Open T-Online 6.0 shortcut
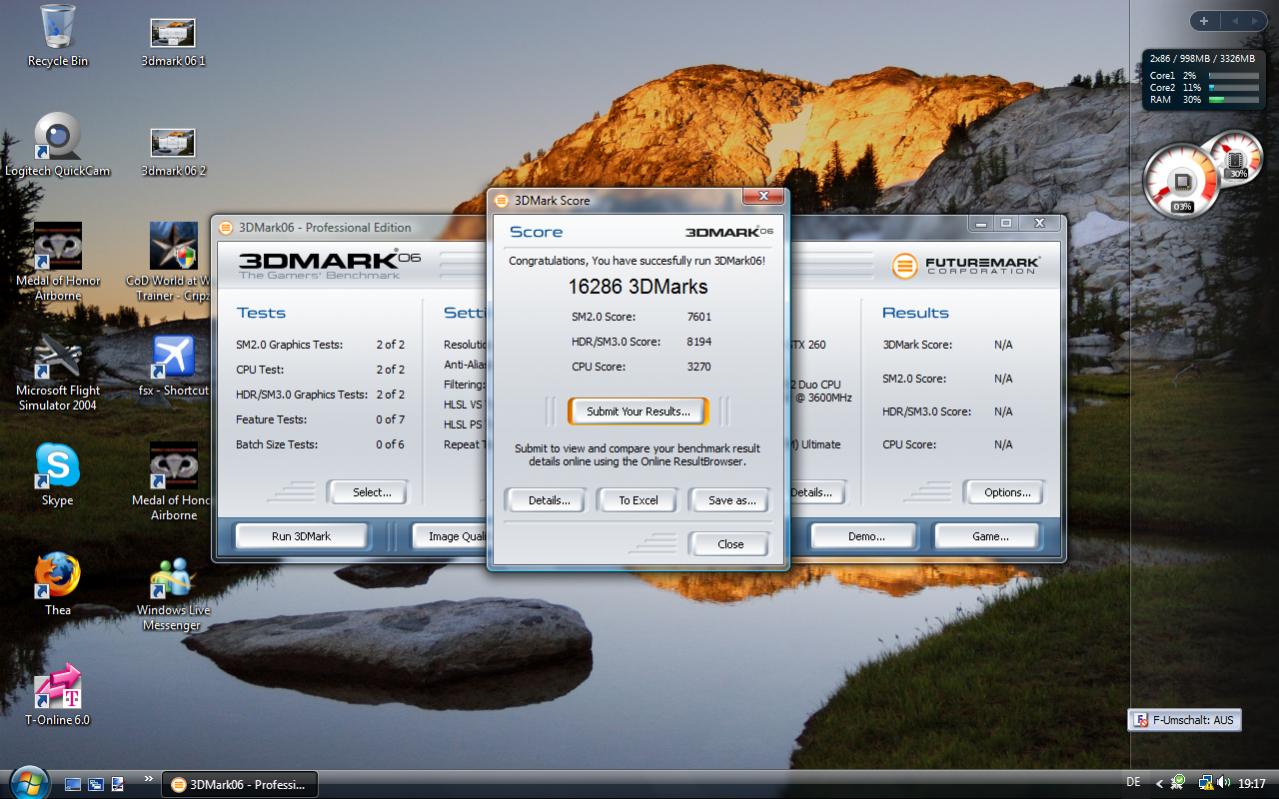 57,694
